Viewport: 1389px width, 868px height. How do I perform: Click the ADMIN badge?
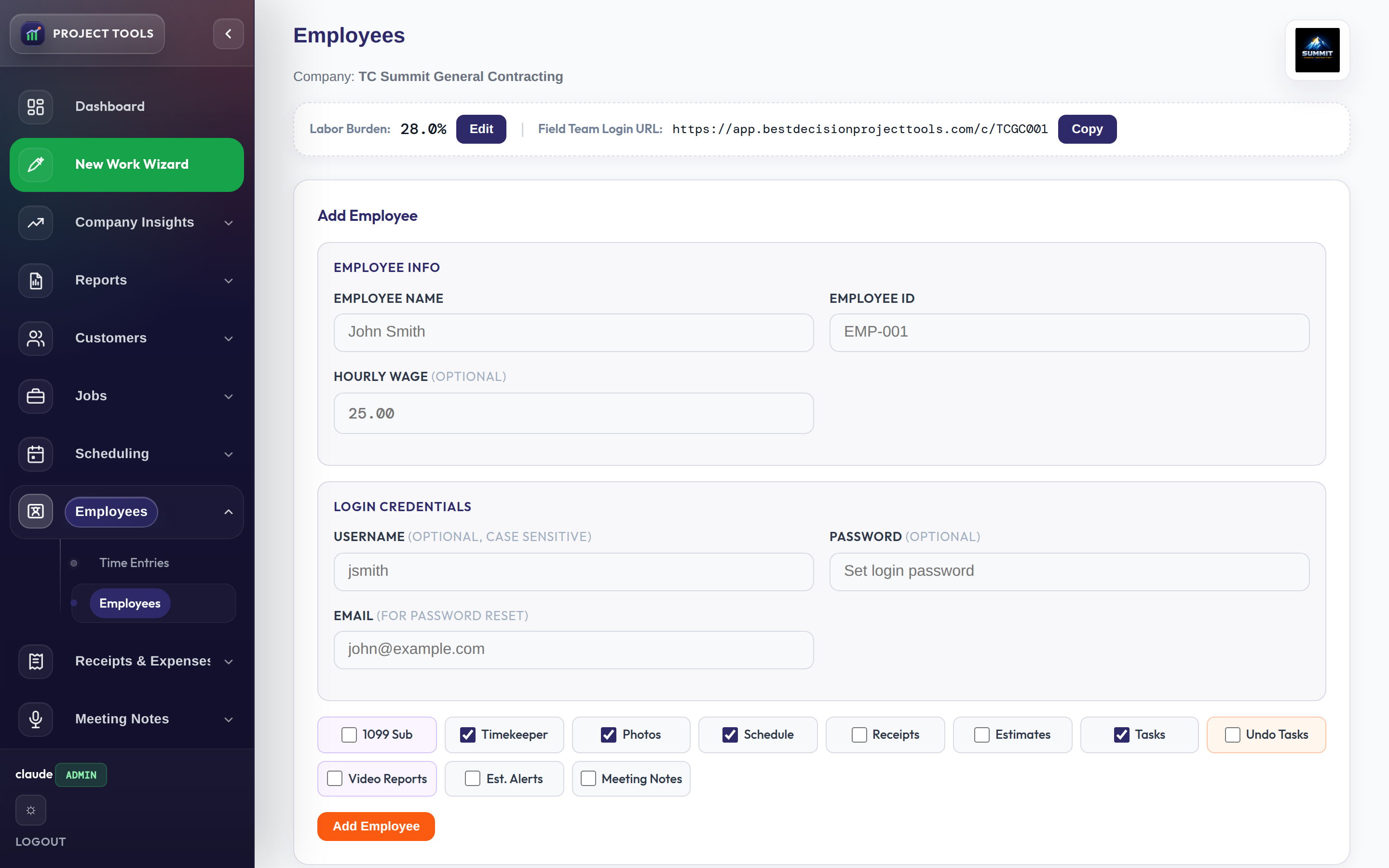pyautogui.click(x=81, y=775)
